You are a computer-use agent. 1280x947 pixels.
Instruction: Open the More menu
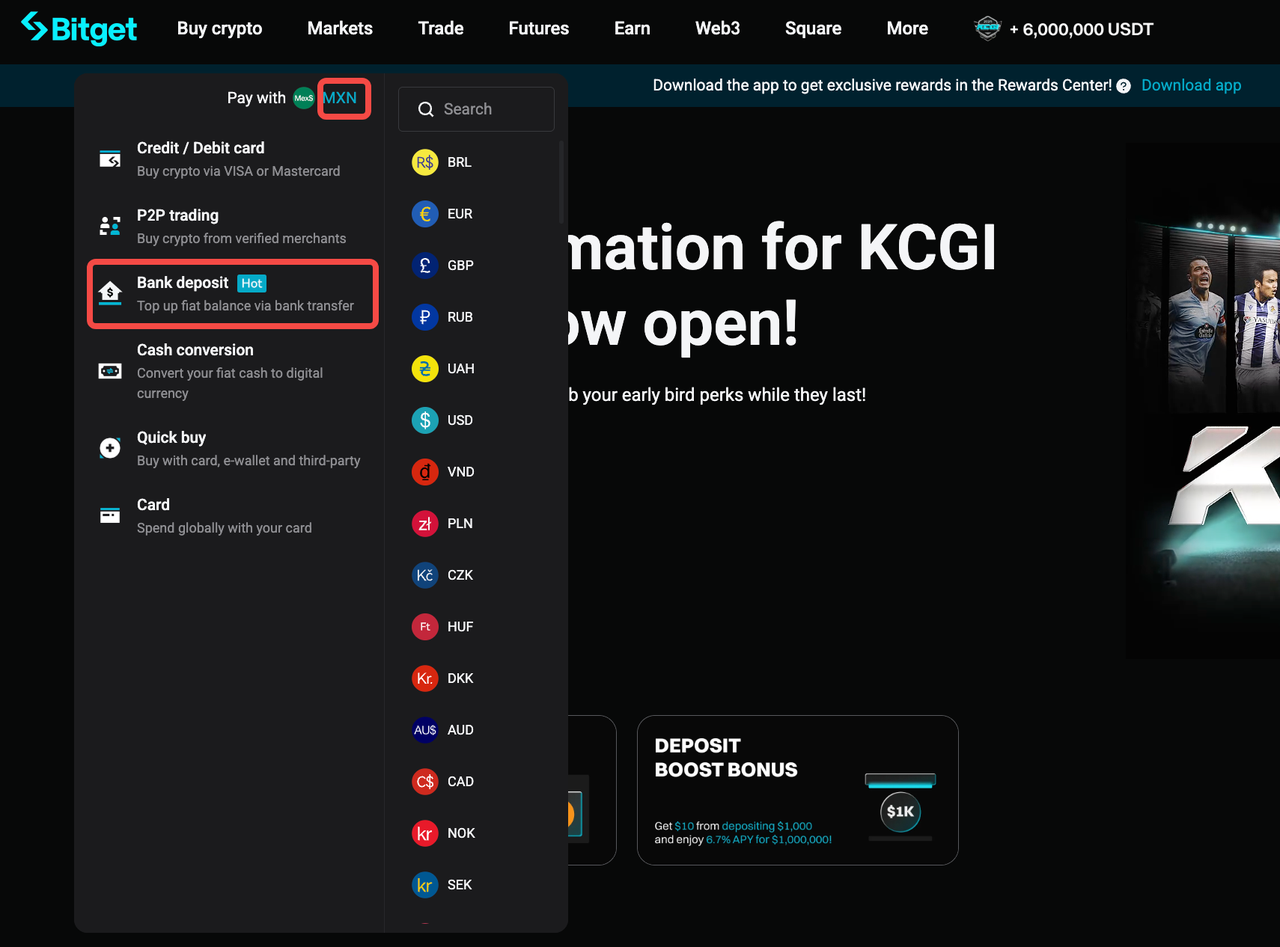[907, 28]
